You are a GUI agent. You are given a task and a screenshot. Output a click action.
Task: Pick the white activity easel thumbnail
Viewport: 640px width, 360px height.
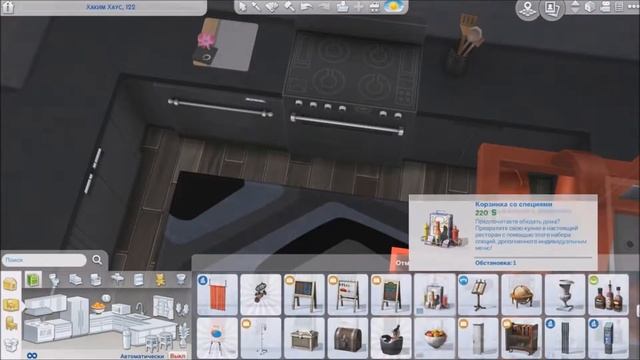348,295
